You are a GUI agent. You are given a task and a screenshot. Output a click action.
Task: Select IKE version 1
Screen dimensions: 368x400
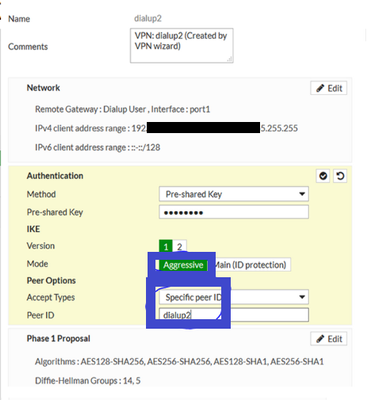(165, 247)
